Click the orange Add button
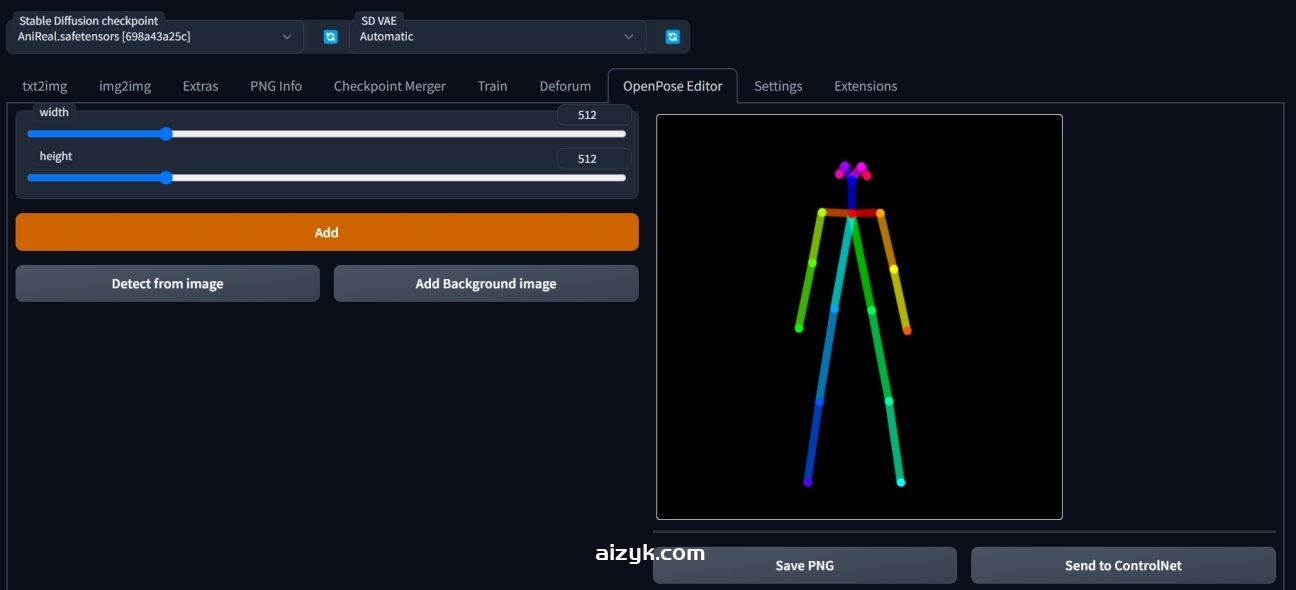This screenshot has height=590, width=1296. pos(327,232)
